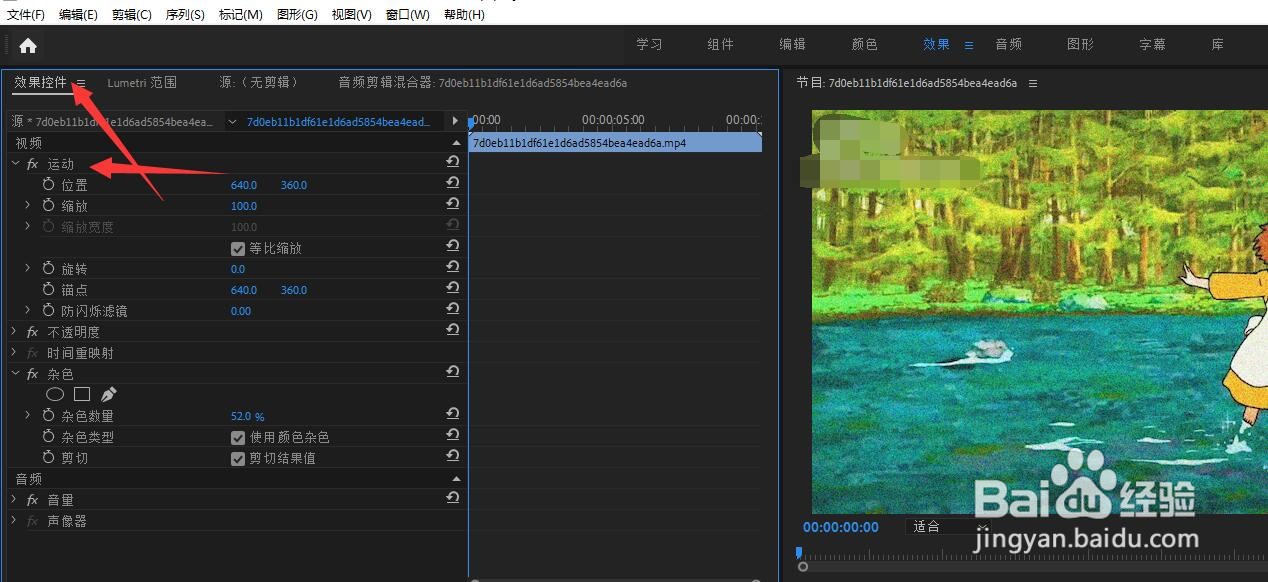
Task: Create ellipse mask for 杂色
Action: [x=55, y=394]
